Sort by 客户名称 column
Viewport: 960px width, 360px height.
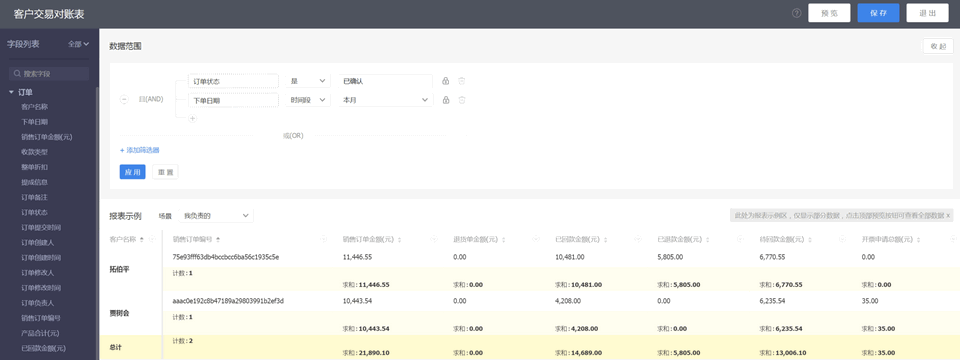[142, 239]
